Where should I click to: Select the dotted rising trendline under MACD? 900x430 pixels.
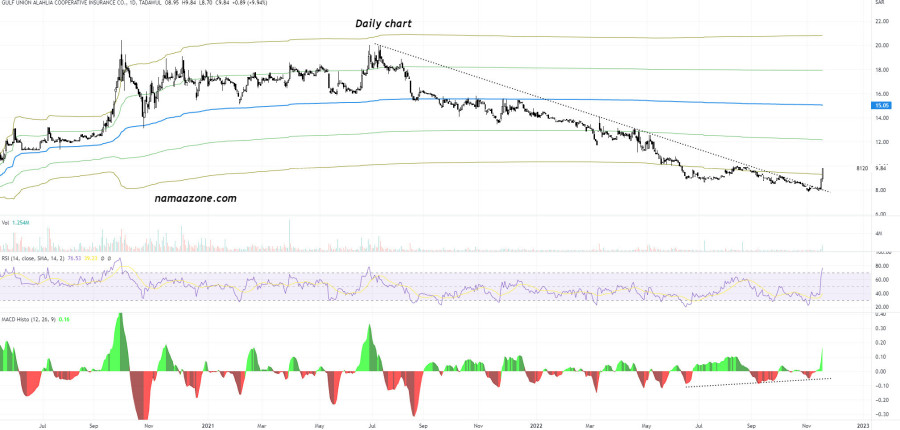[760, 382]
